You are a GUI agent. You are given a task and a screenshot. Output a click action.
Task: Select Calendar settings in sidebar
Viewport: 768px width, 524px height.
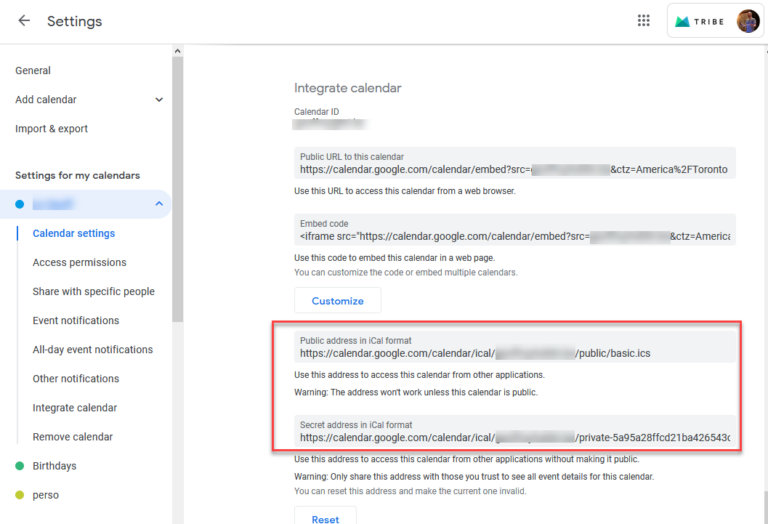point(74,233)
